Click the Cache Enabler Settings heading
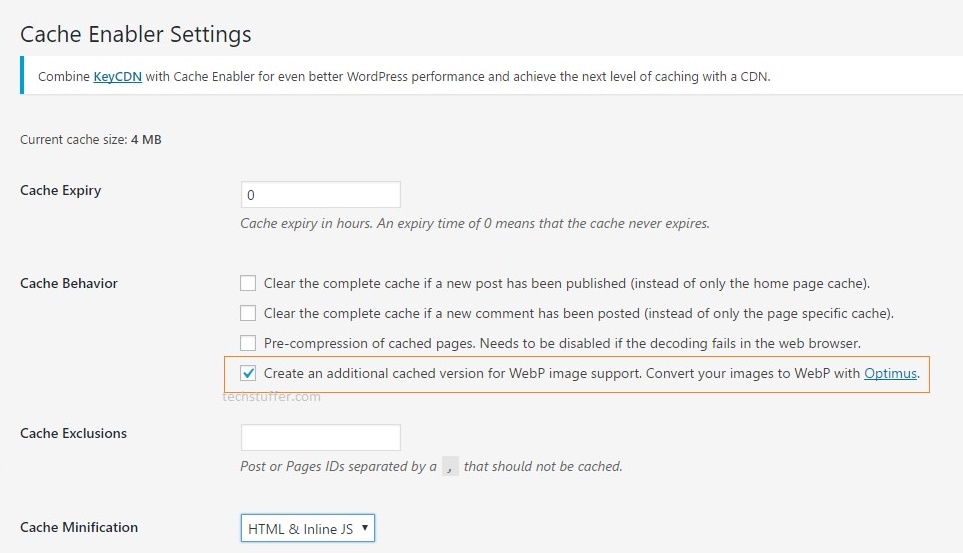Screen dimensions: 963x553 (136, 34)
